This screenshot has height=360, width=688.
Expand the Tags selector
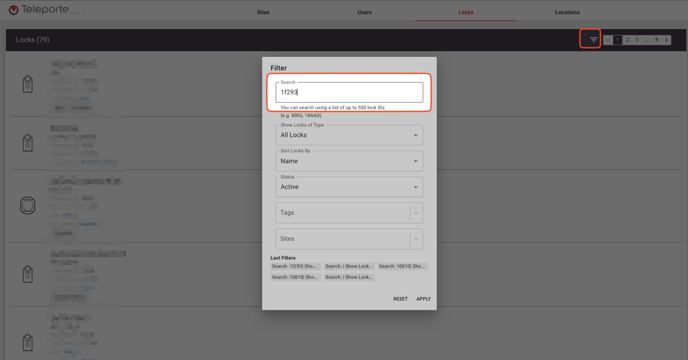pos(349,213)
